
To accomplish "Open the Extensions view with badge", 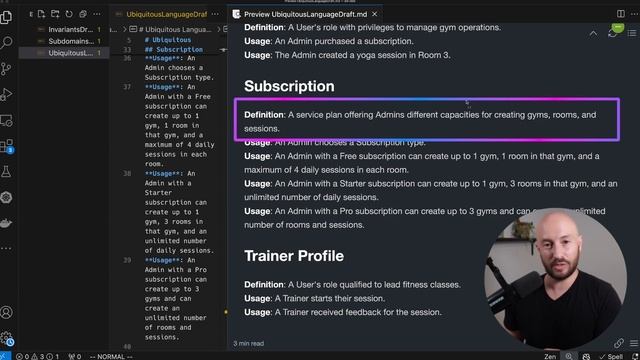I will [x=7, y=146].
